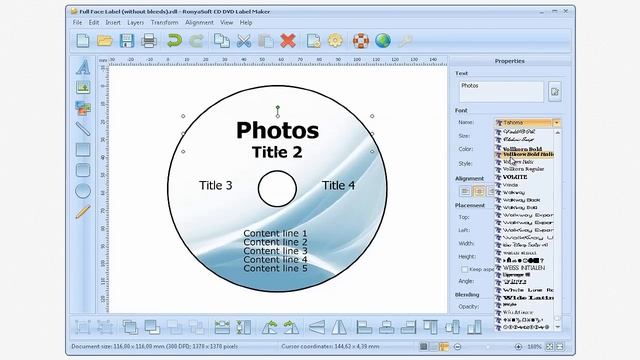Open the Alignment menu

[x=199, y=22]
